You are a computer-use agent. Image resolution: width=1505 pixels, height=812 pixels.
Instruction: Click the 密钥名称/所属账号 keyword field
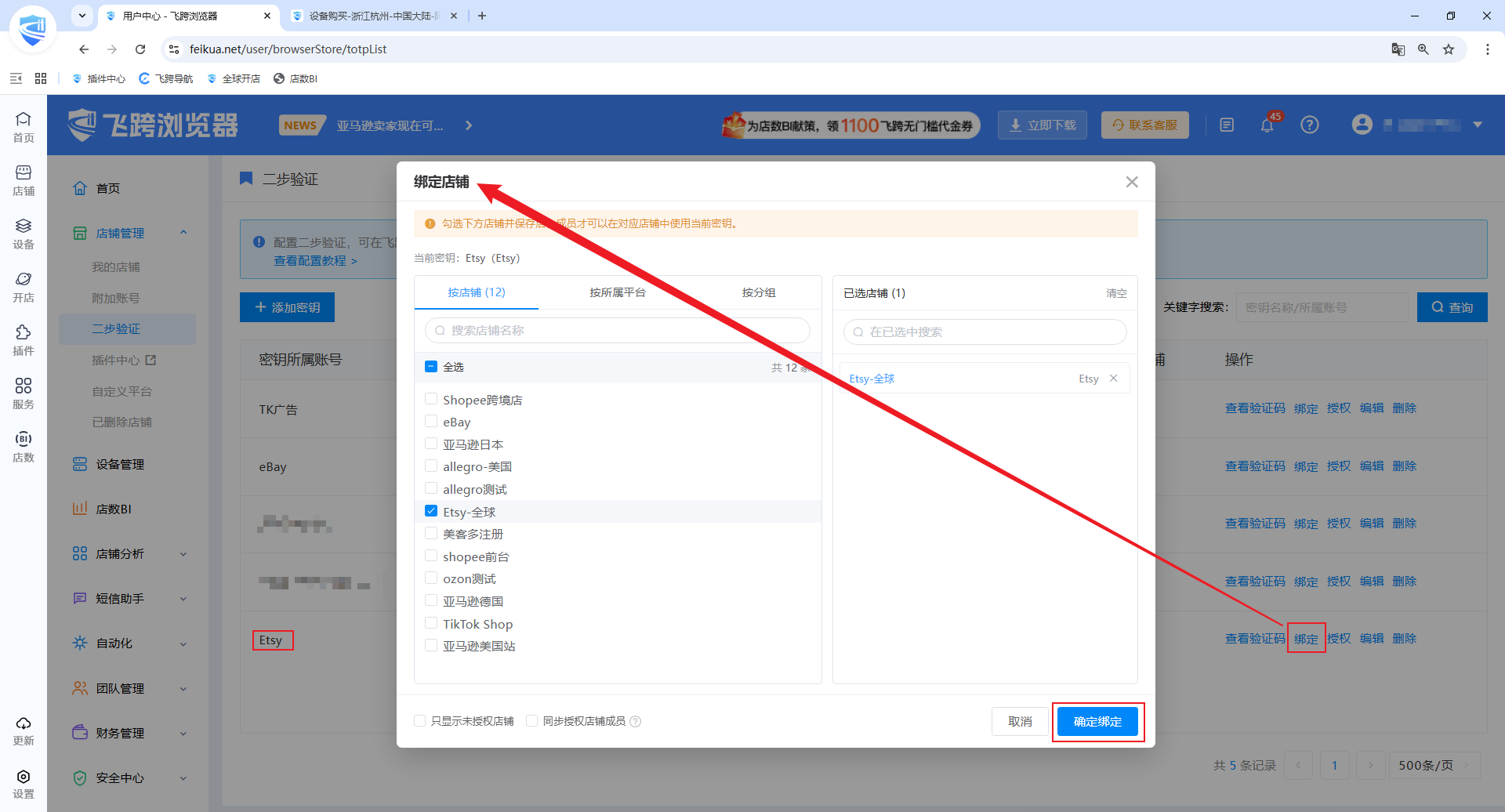pos(1322,307)
